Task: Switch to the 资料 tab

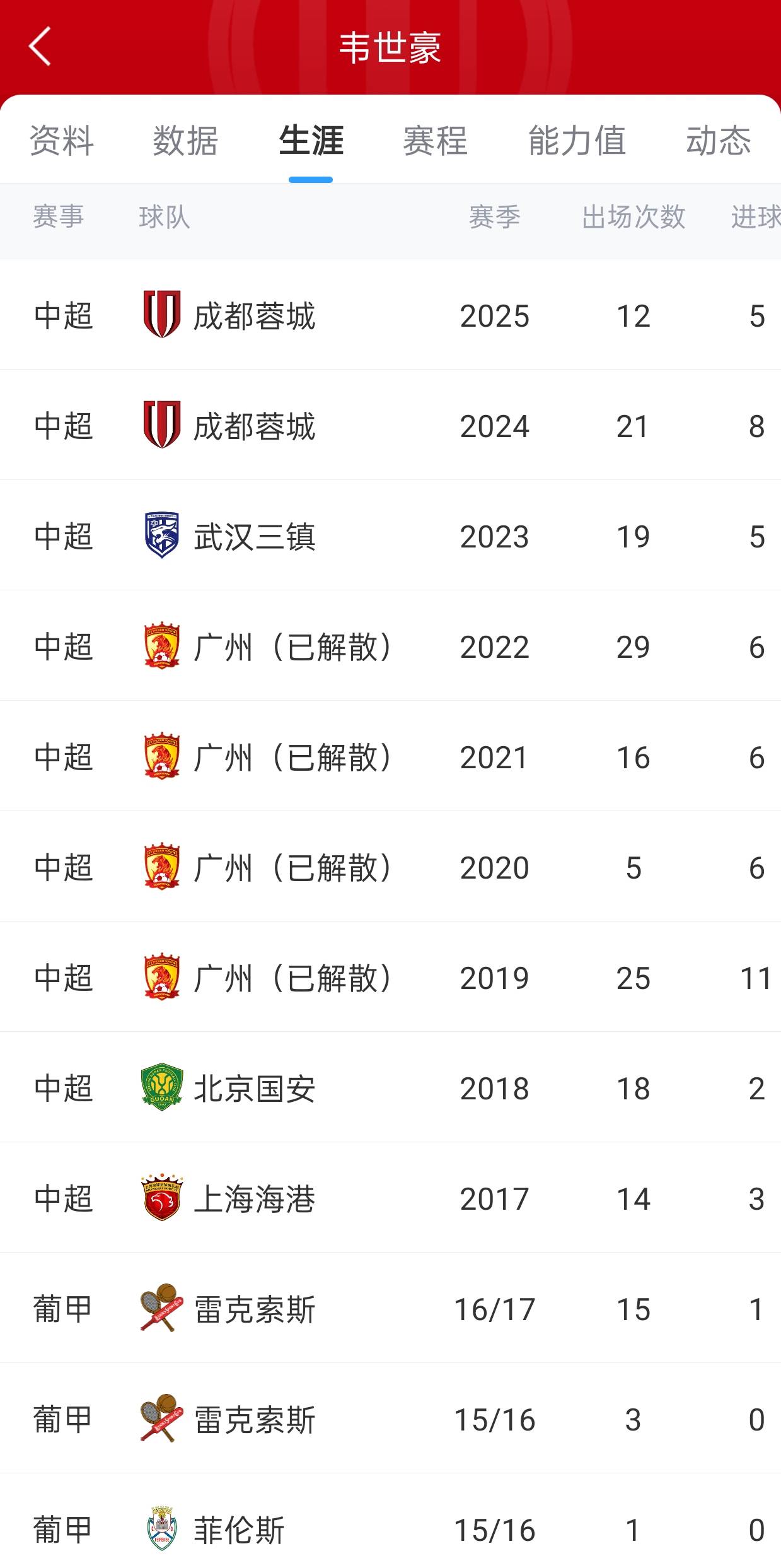Action: (x=62, y=140)
